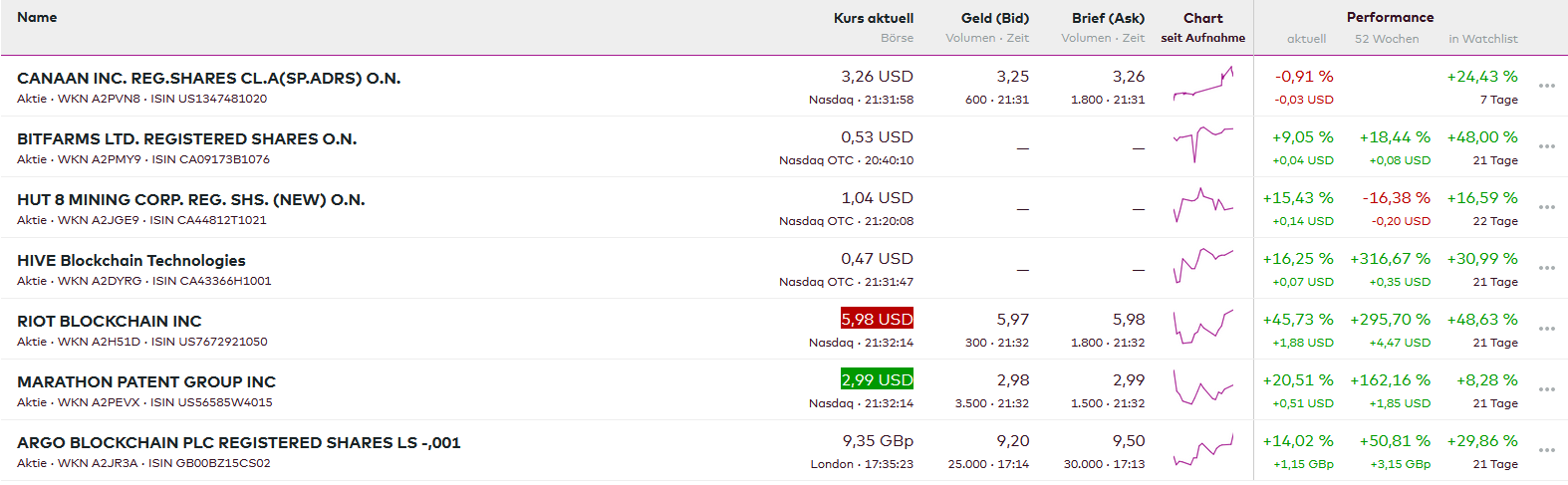This screenshot has height=485, width=1568.
Task: Open the more options dots for Riot Blockchain
Action: pos(1546,329)
